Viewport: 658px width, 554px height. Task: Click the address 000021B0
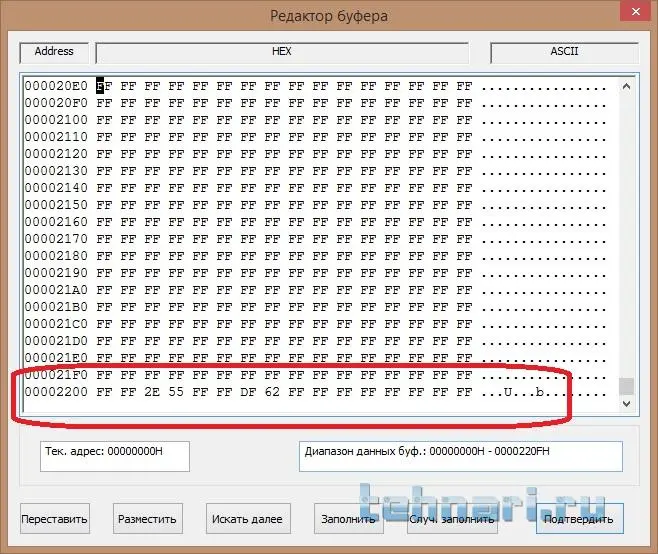point(56,307)
